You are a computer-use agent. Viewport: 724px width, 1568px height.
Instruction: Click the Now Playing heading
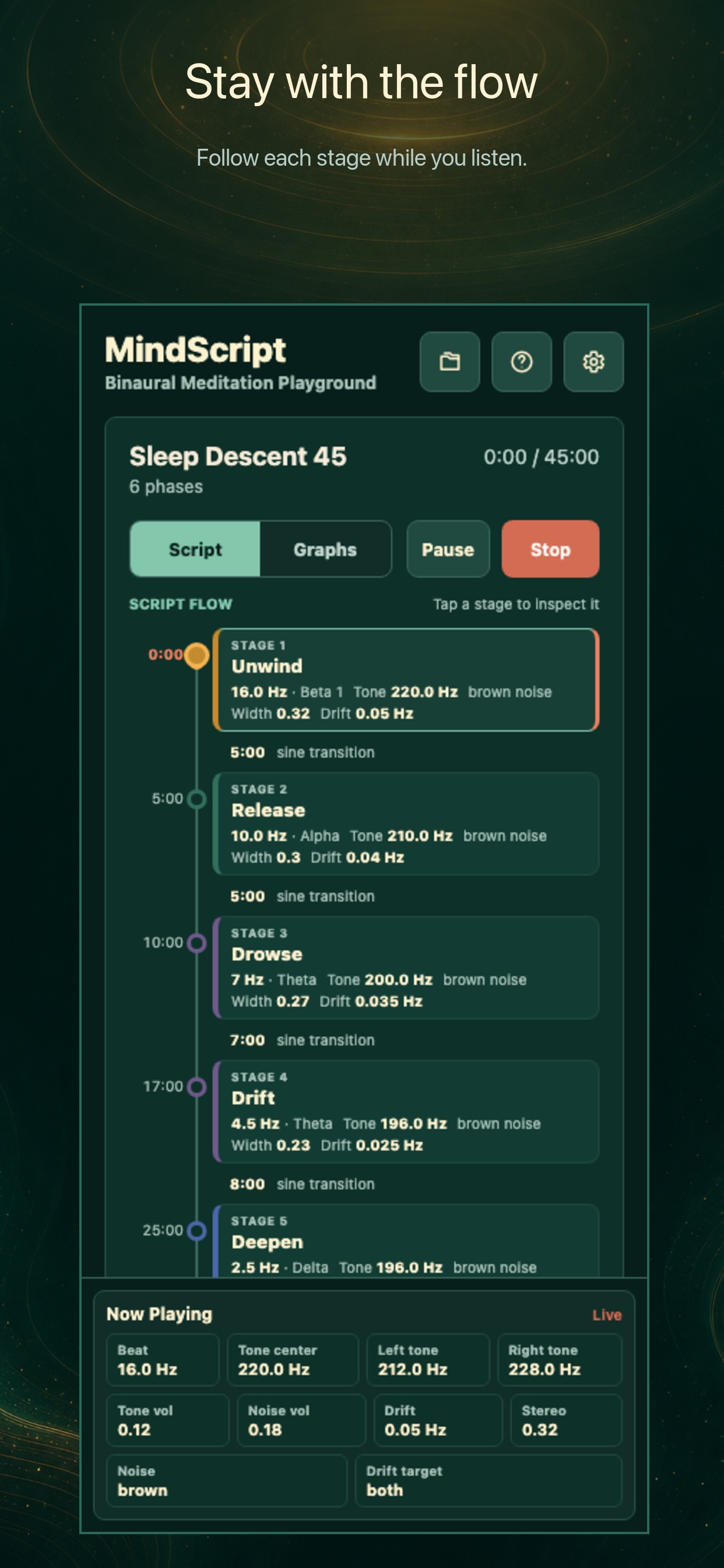tap(159, 1314)
